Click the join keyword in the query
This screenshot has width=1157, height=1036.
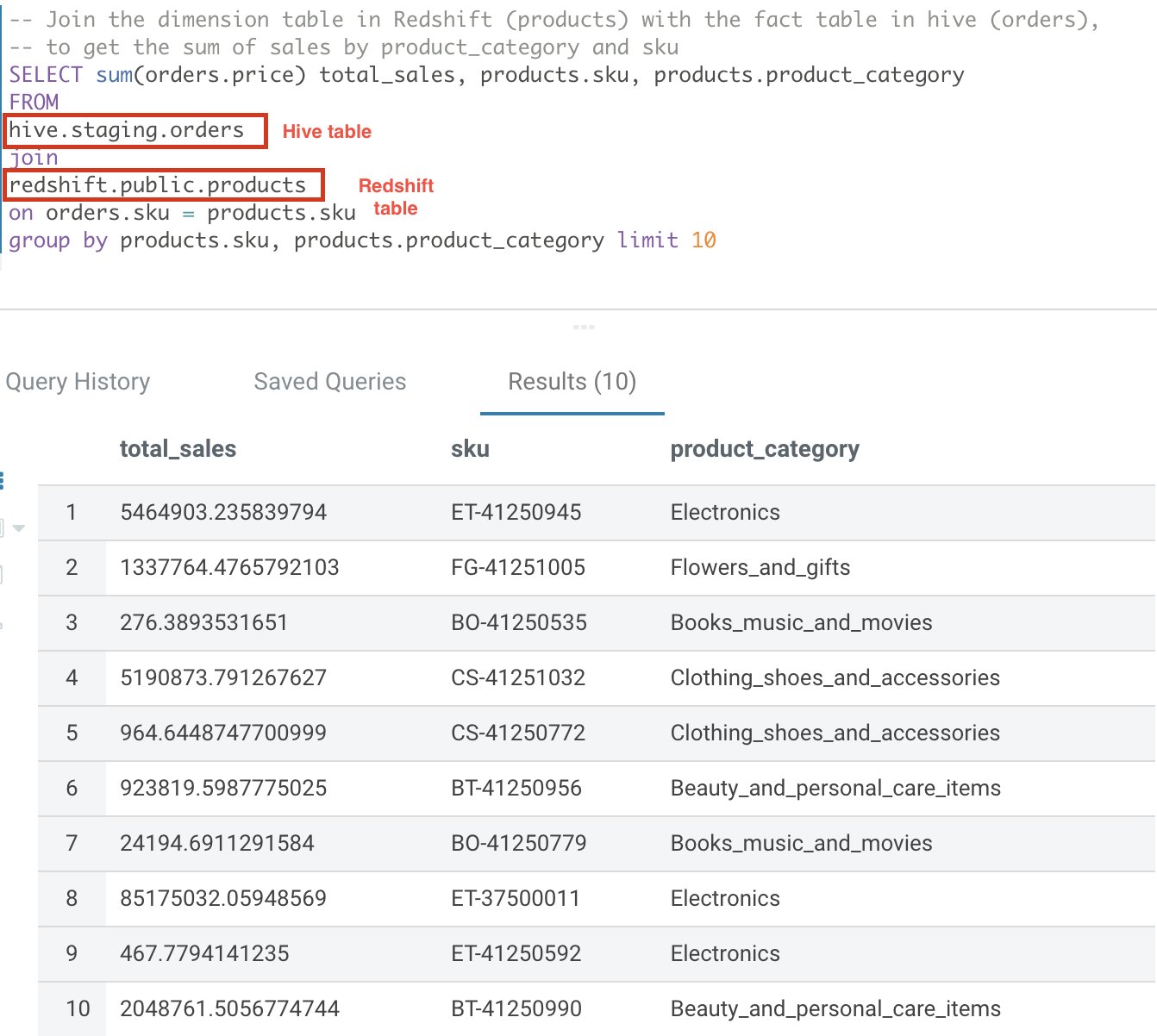(x=34, y=158)
